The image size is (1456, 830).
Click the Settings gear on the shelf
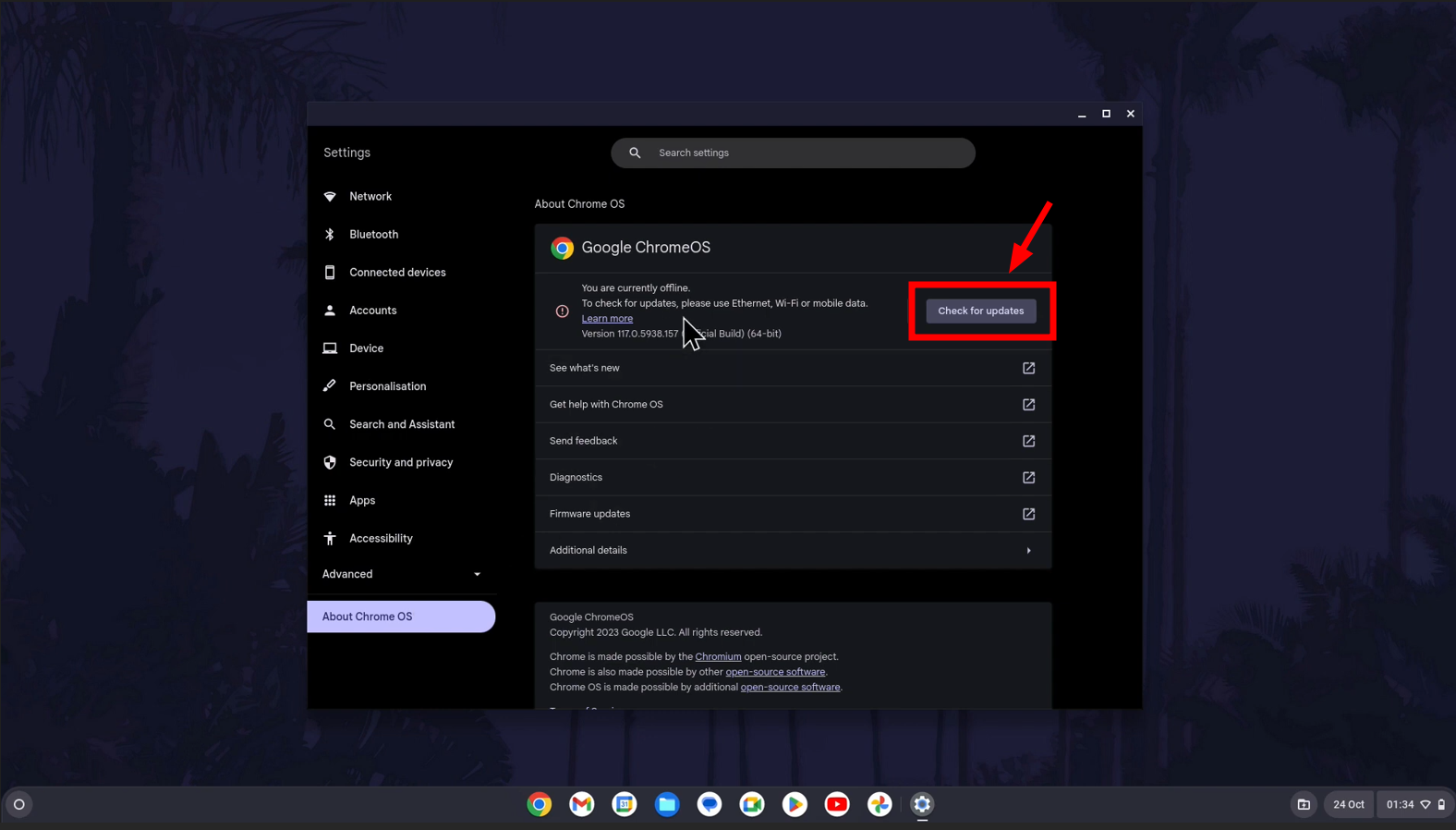pyautogui.click(x=922, y=804)
